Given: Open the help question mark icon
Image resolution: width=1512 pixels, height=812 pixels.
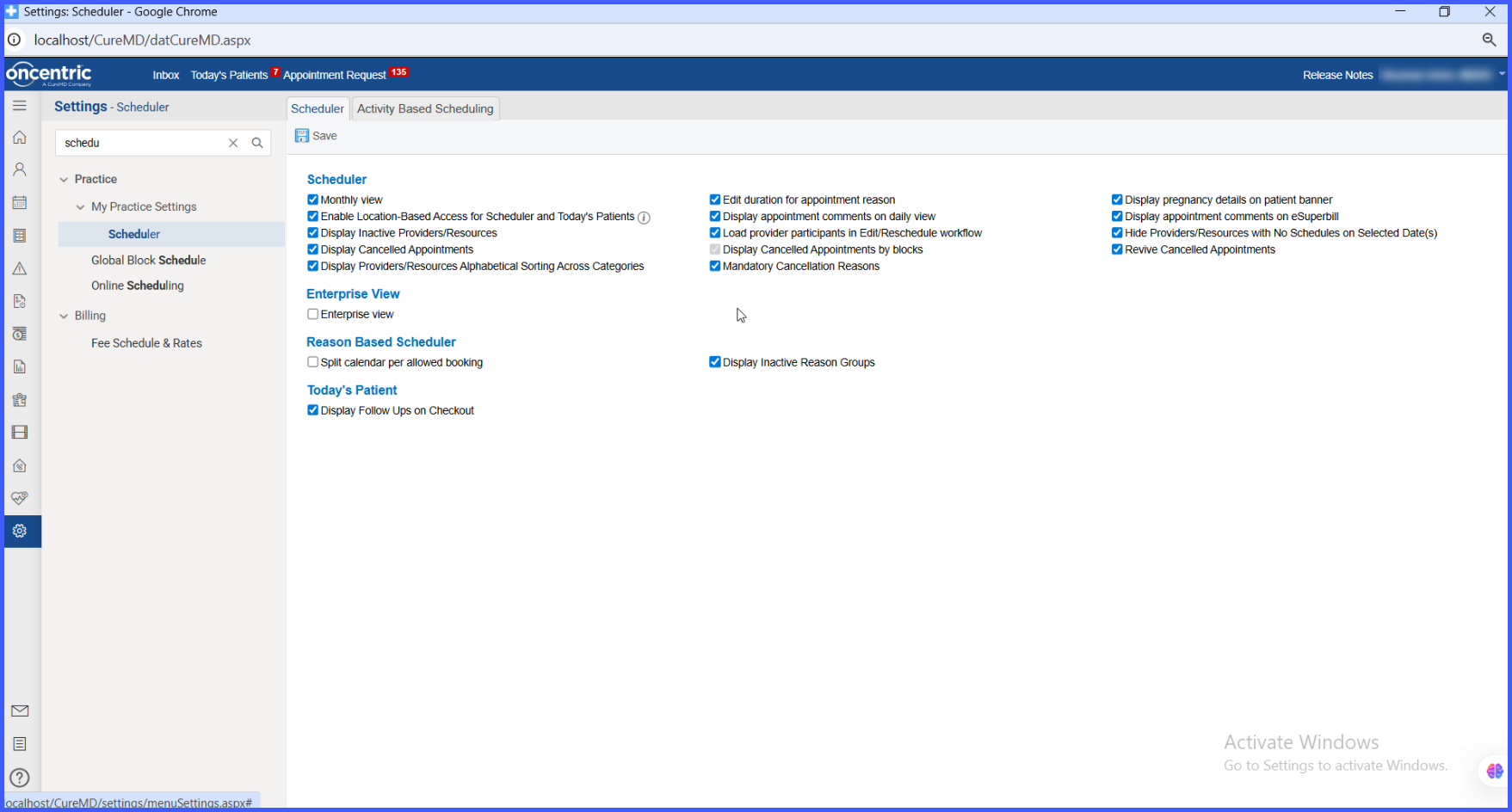Looking at the screenshot, I should (x=20, y=778).
